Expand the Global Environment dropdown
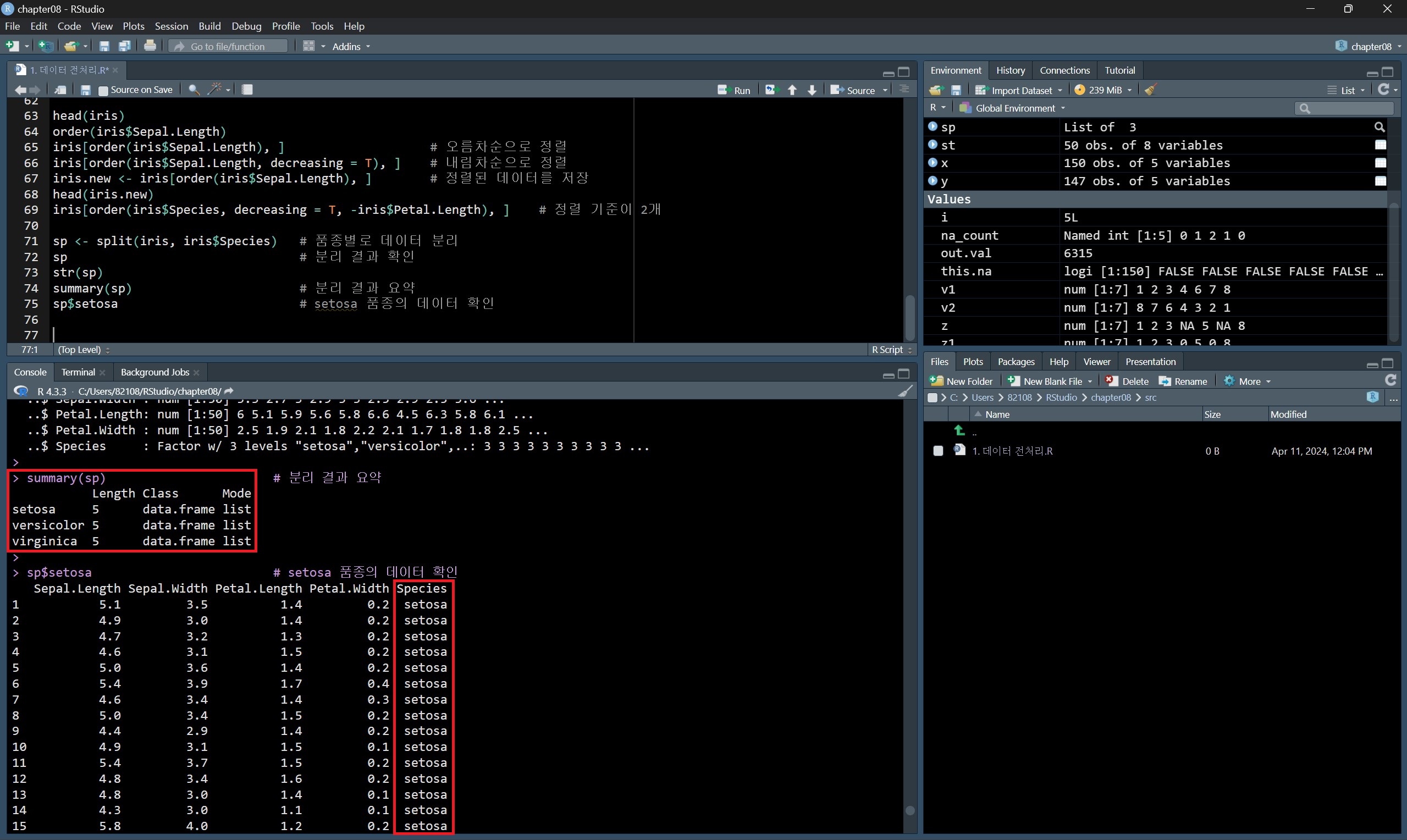 pos(1015,108)
